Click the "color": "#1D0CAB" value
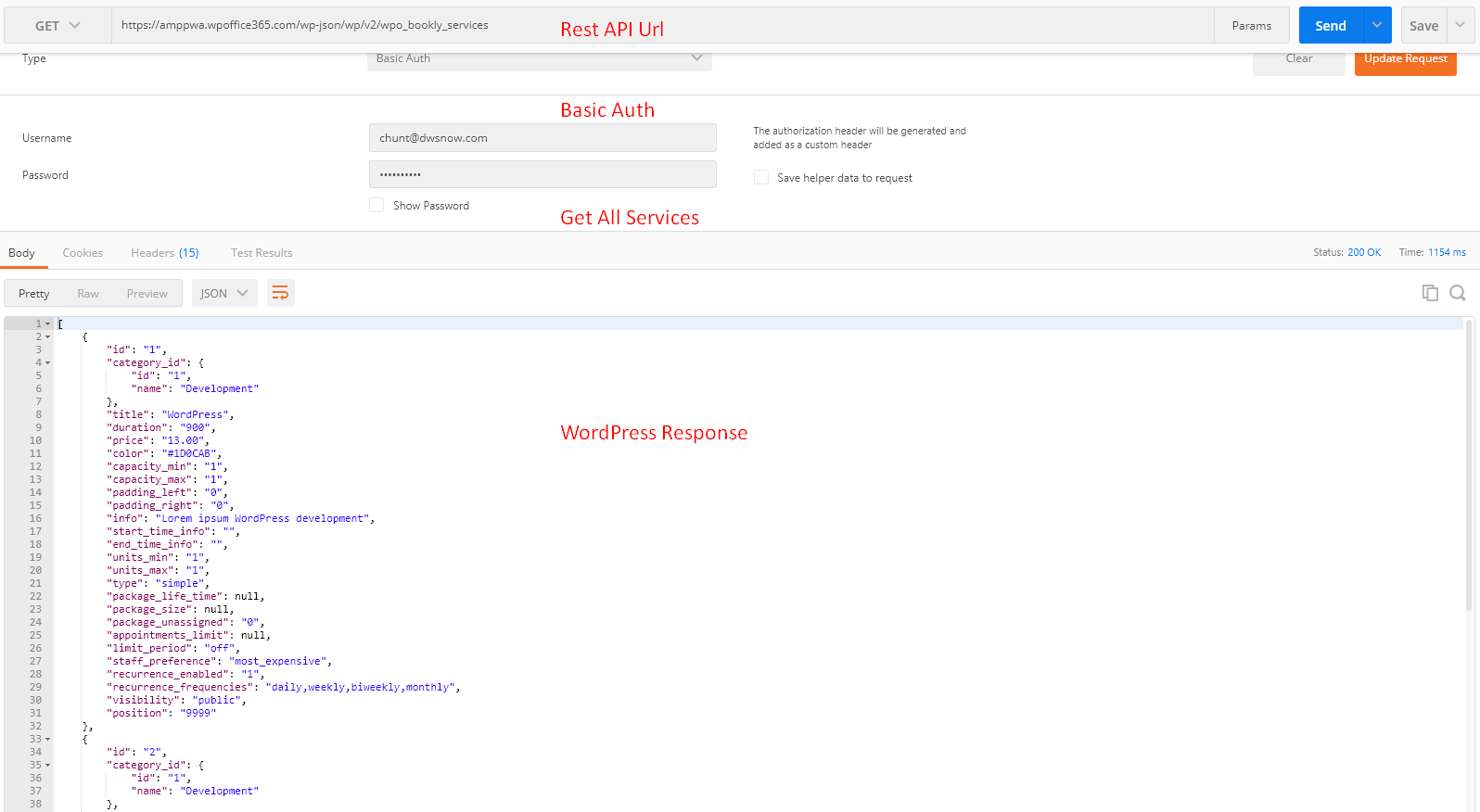This screenshot has height=812, width=1480. click(189, 453)
